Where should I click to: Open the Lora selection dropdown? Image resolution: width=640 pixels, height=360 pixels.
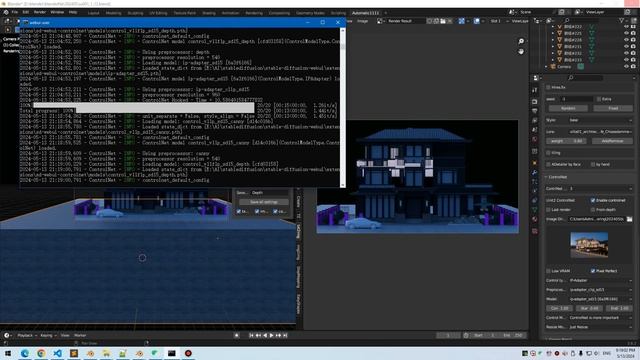600,131
